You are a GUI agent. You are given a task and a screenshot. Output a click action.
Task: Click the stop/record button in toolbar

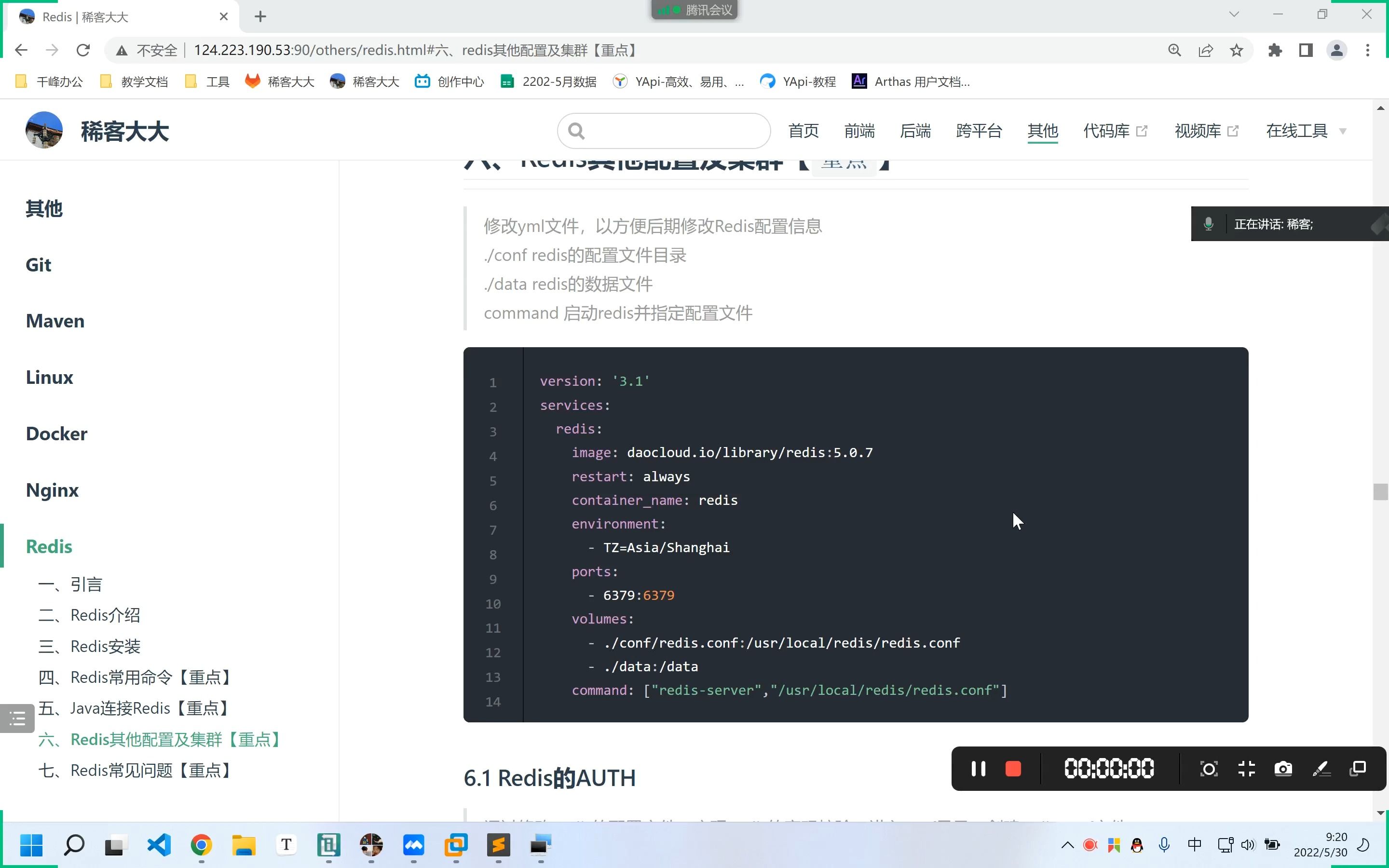coord(1013,768)
